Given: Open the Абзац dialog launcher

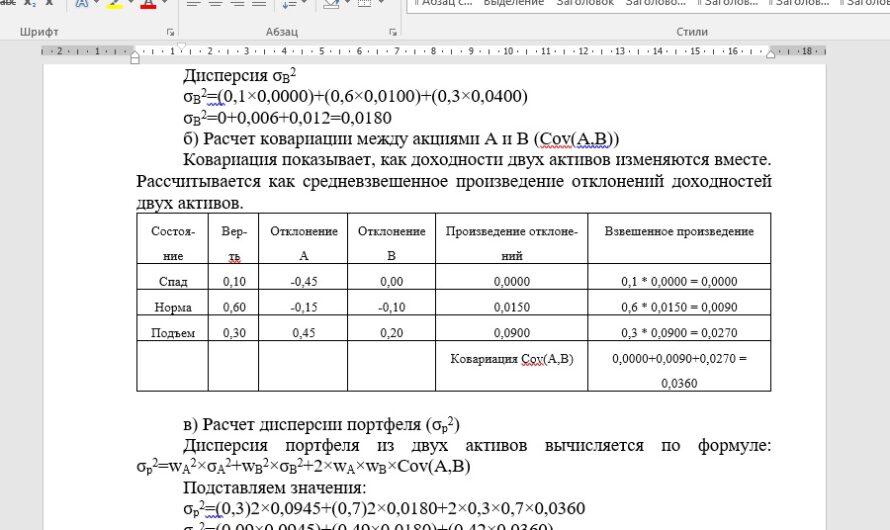Looking at the screenshot, I should (x=393, y=32).
